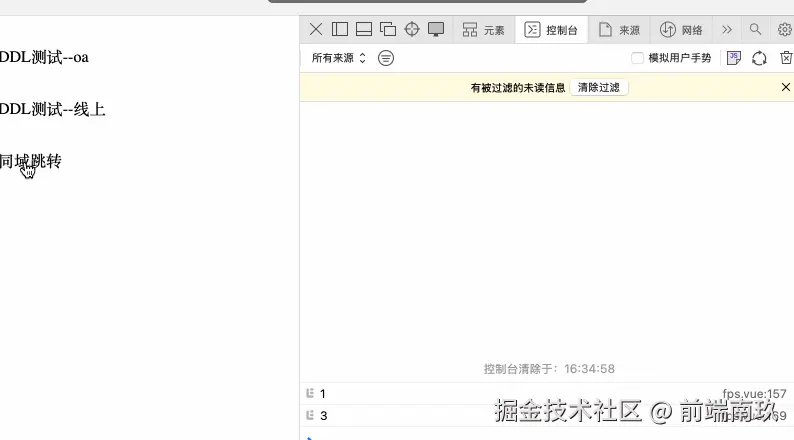Switch to the 元素 tab

[x=483, y=30]
